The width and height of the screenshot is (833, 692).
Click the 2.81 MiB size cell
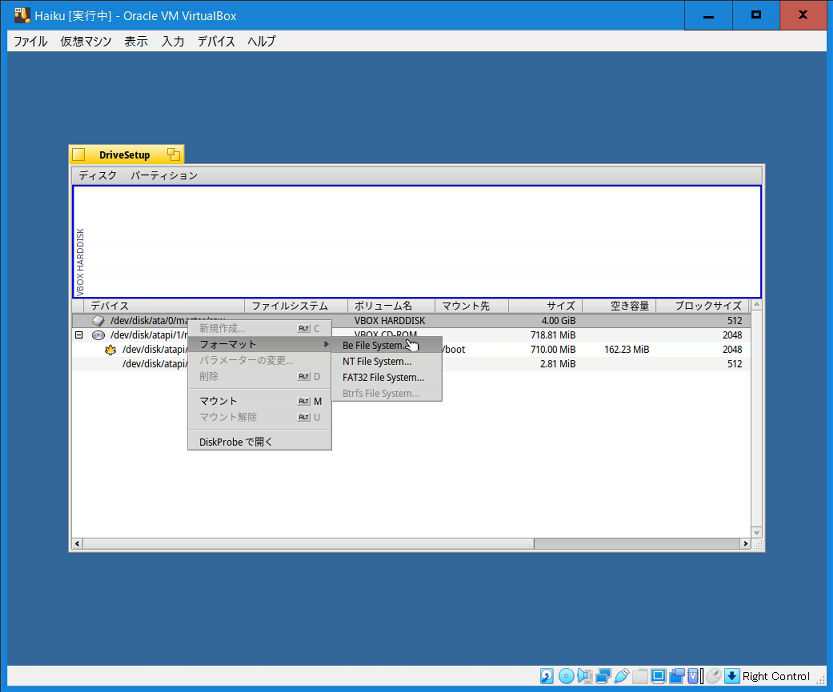(x=558, y=364)
